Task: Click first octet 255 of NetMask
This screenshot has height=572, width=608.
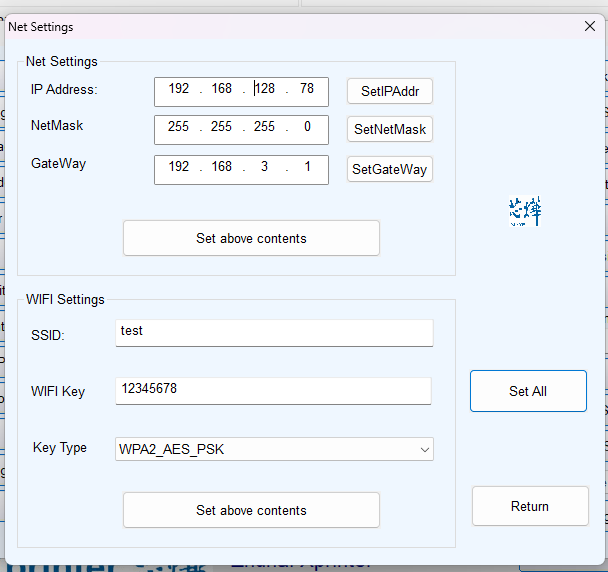Action: point(179,128)
